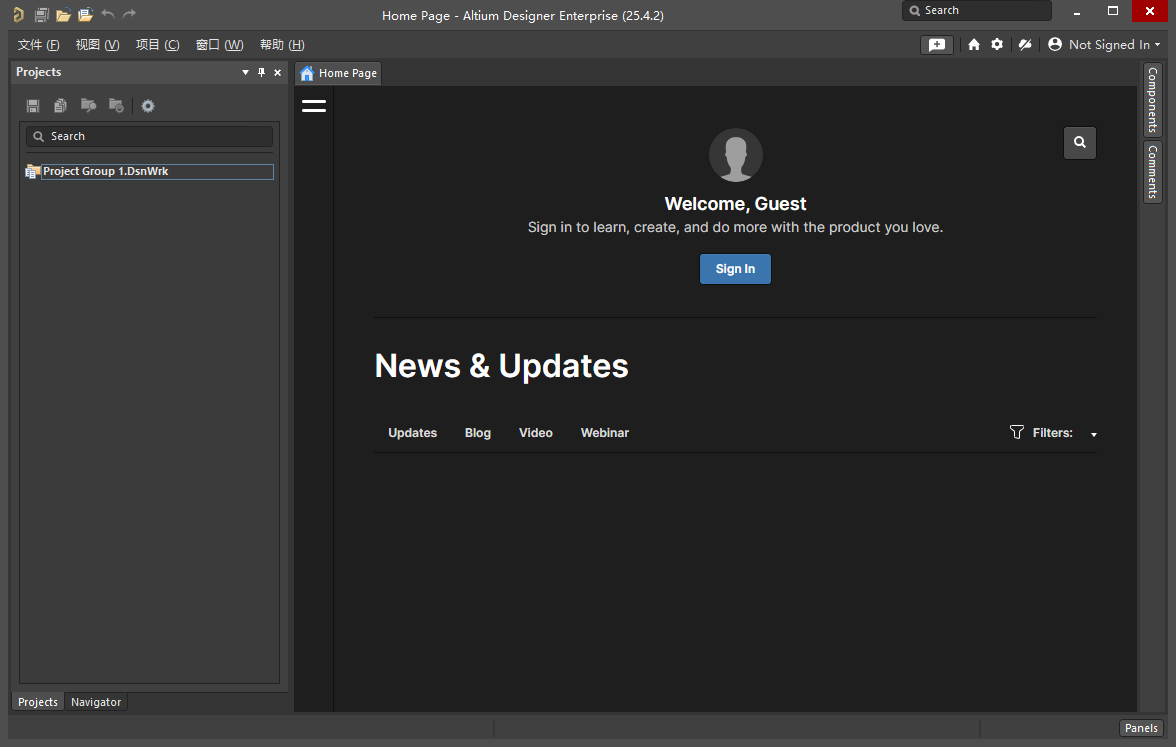Open the 窗口 (W) menu
This screenshot has height=747, width=1176.
tap(219, 45)
